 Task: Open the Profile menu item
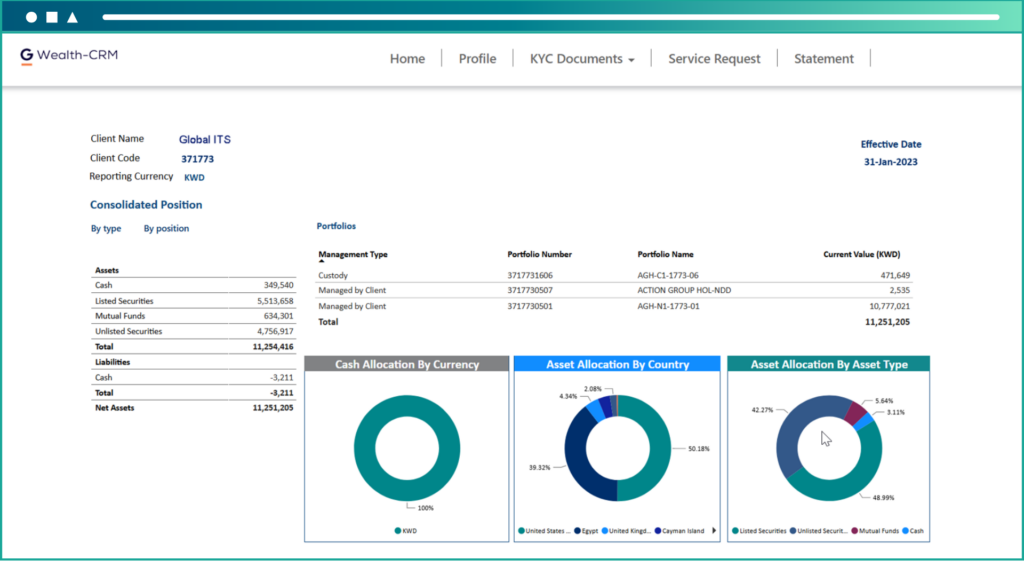tap(477, 59)
